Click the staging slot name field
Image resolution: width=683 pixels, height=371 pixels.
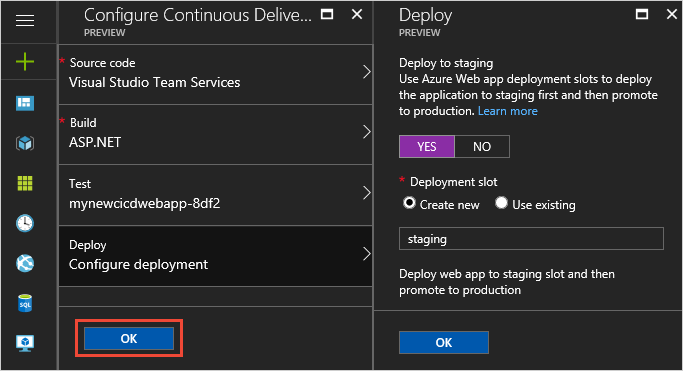point(531,239)
